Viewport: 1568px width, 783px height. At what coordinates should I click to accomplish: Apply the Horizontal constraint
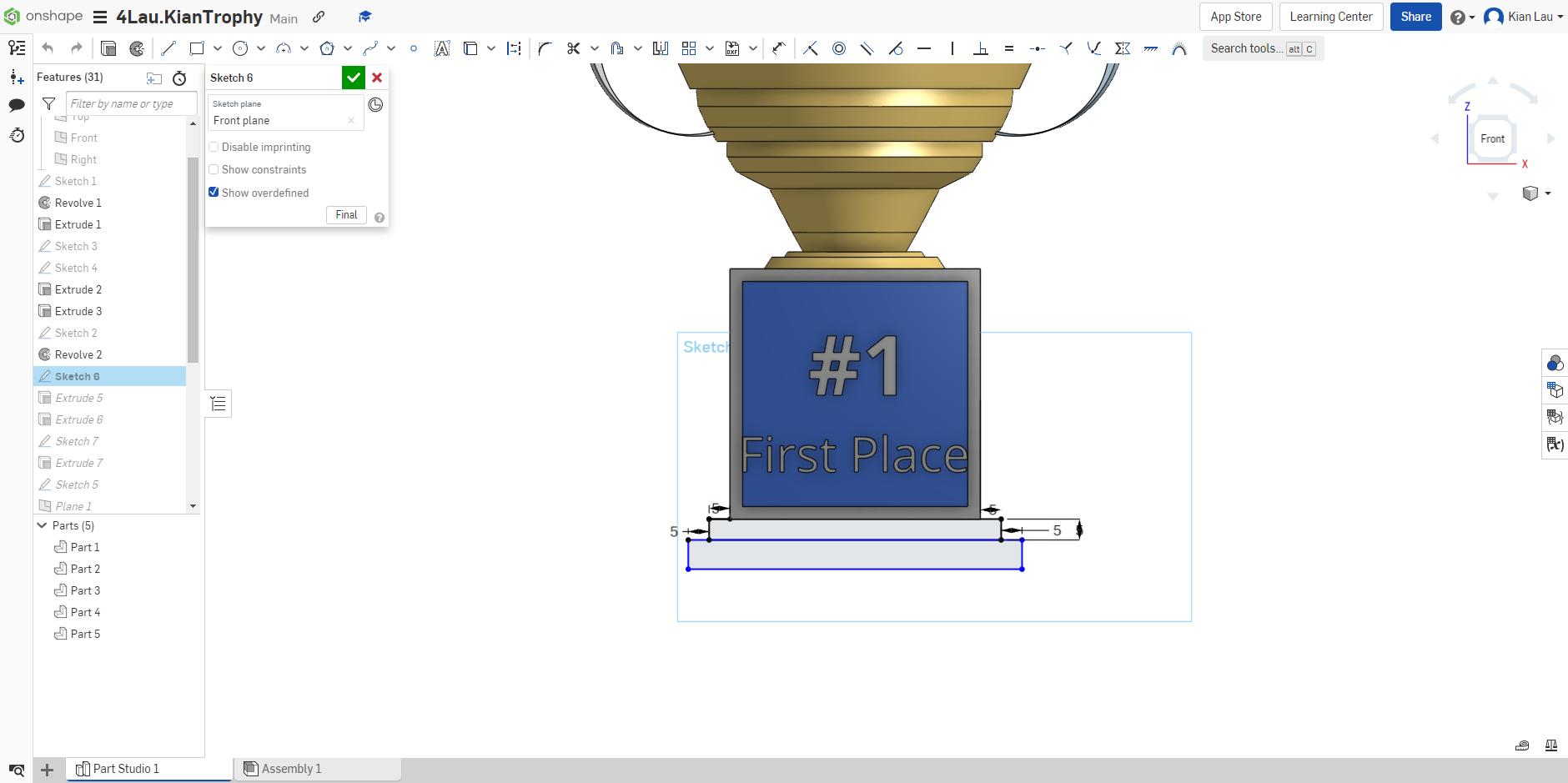pyautogui.click(x=924, y=48)
